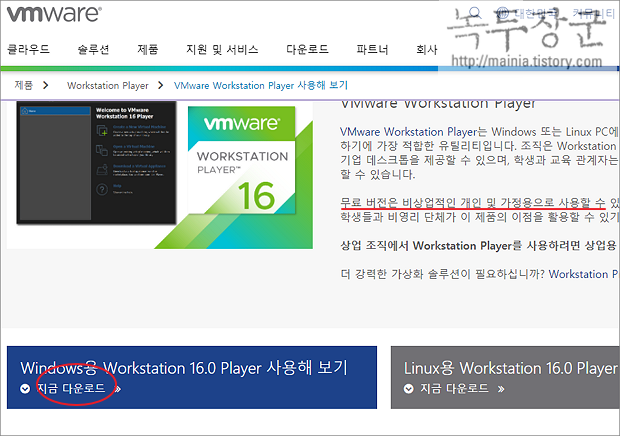
Task: Click the globe region icon
Action: click(x=502, y=13)
